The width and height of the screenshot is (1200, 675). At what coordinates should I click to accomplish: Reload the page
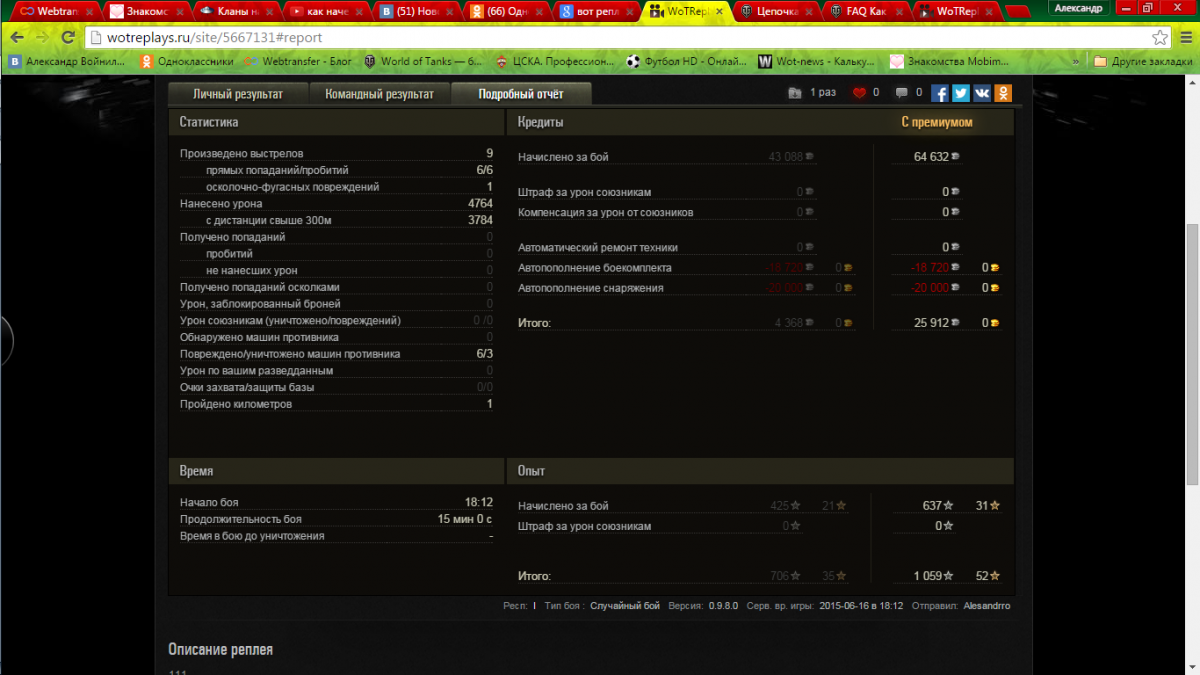[68, 37]
